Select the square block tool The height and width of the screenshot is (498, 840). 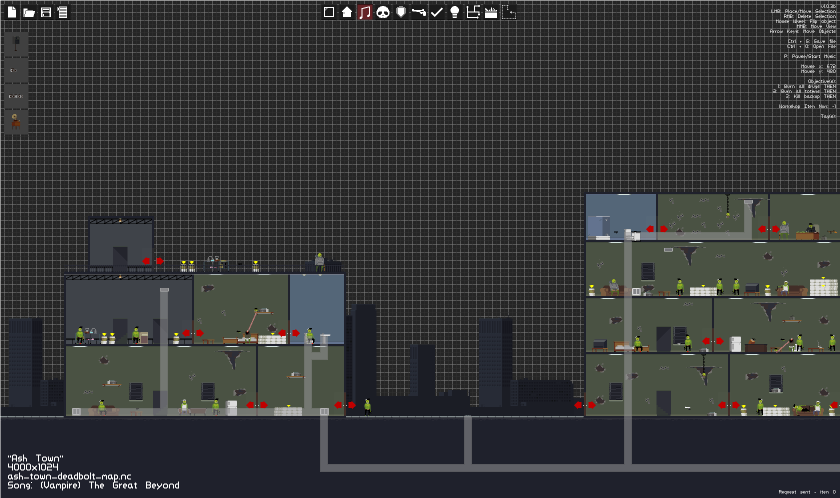pos(329,12)
